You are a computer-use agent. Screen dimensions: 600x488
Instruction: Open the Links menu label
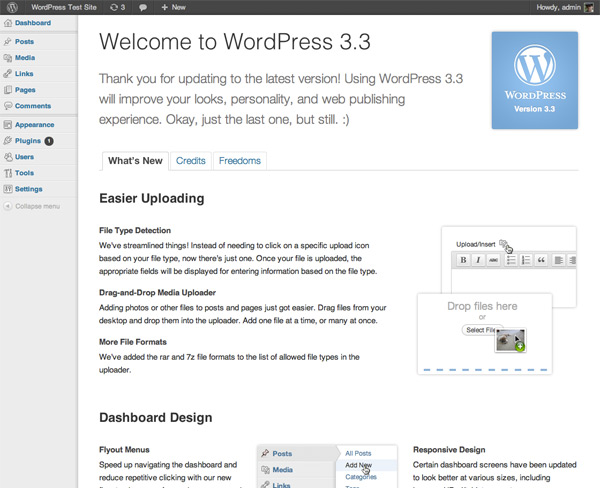coord(24,74)
